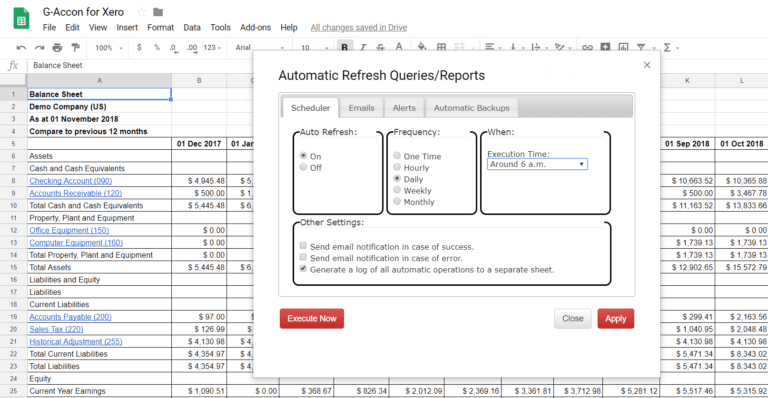Choose One Time frequency
This screenshot has height=398, width=768.
click(x=397, y=156)
